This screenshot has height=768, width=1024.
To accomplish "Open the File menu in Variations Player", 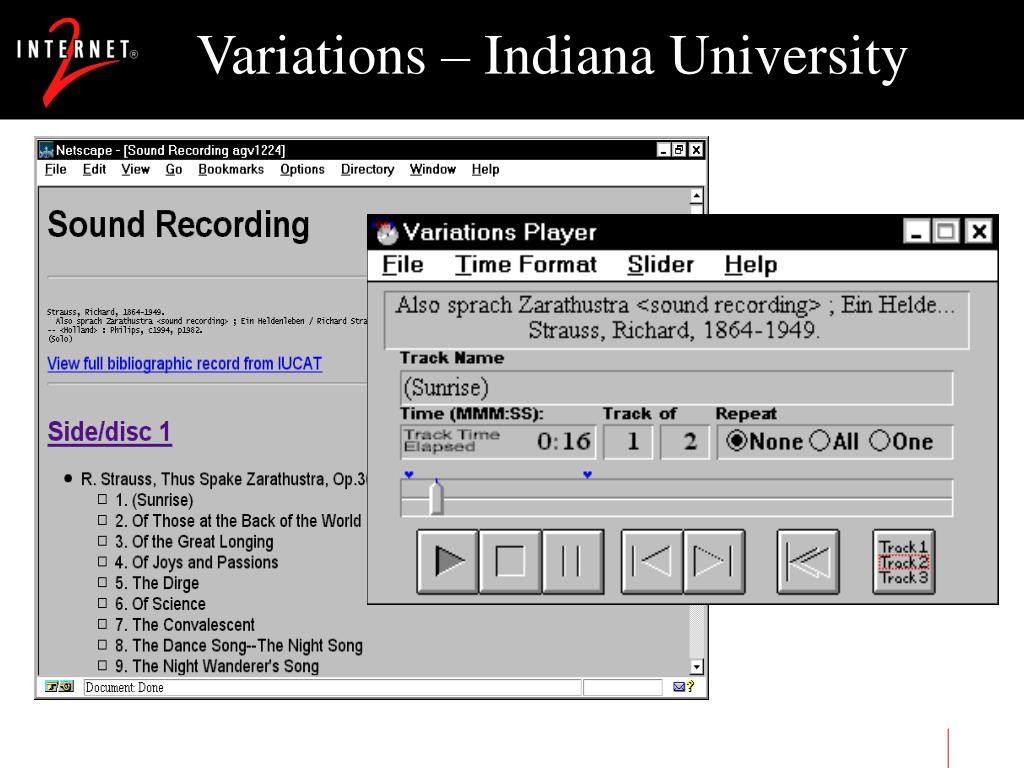I will [x=403, y=264].
